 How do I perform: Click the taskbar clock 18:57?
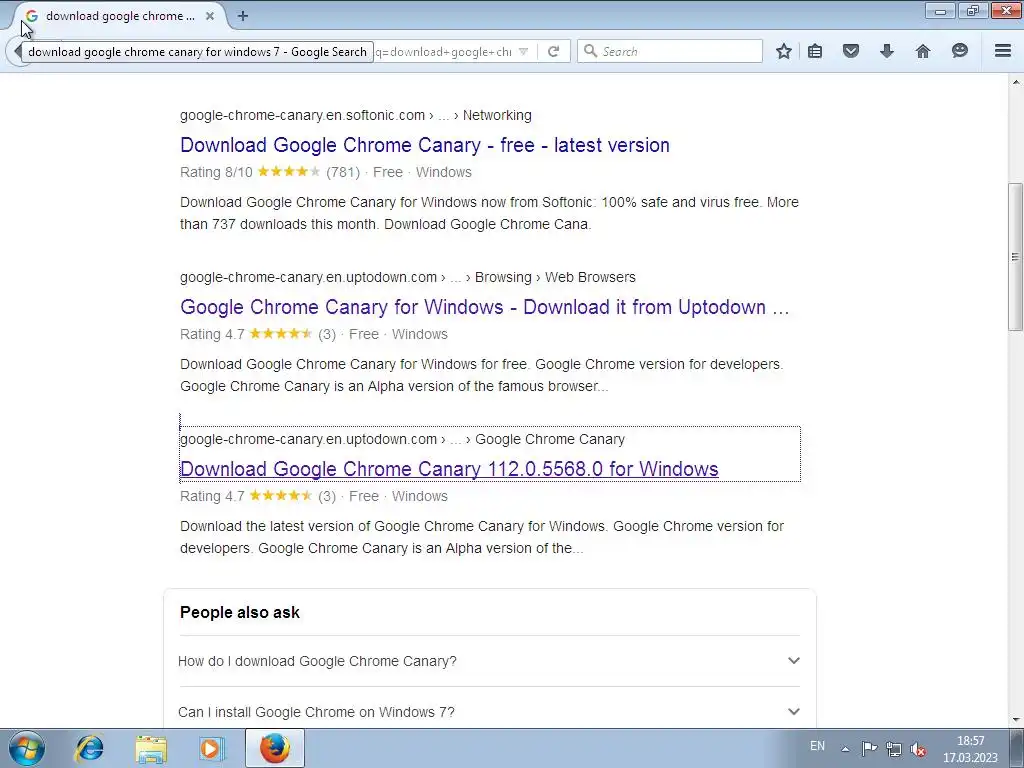970,741
